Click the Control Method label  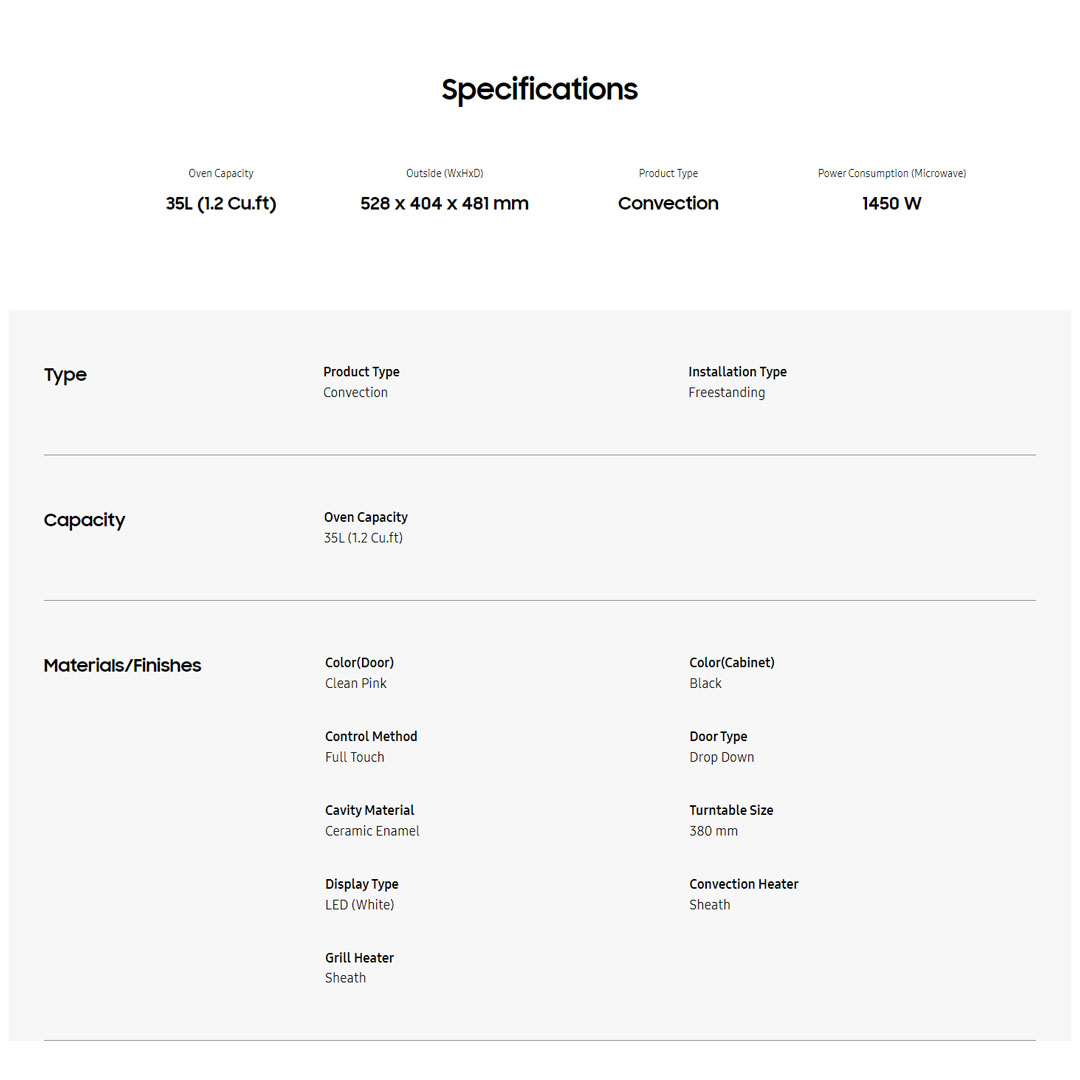(371, 737)
